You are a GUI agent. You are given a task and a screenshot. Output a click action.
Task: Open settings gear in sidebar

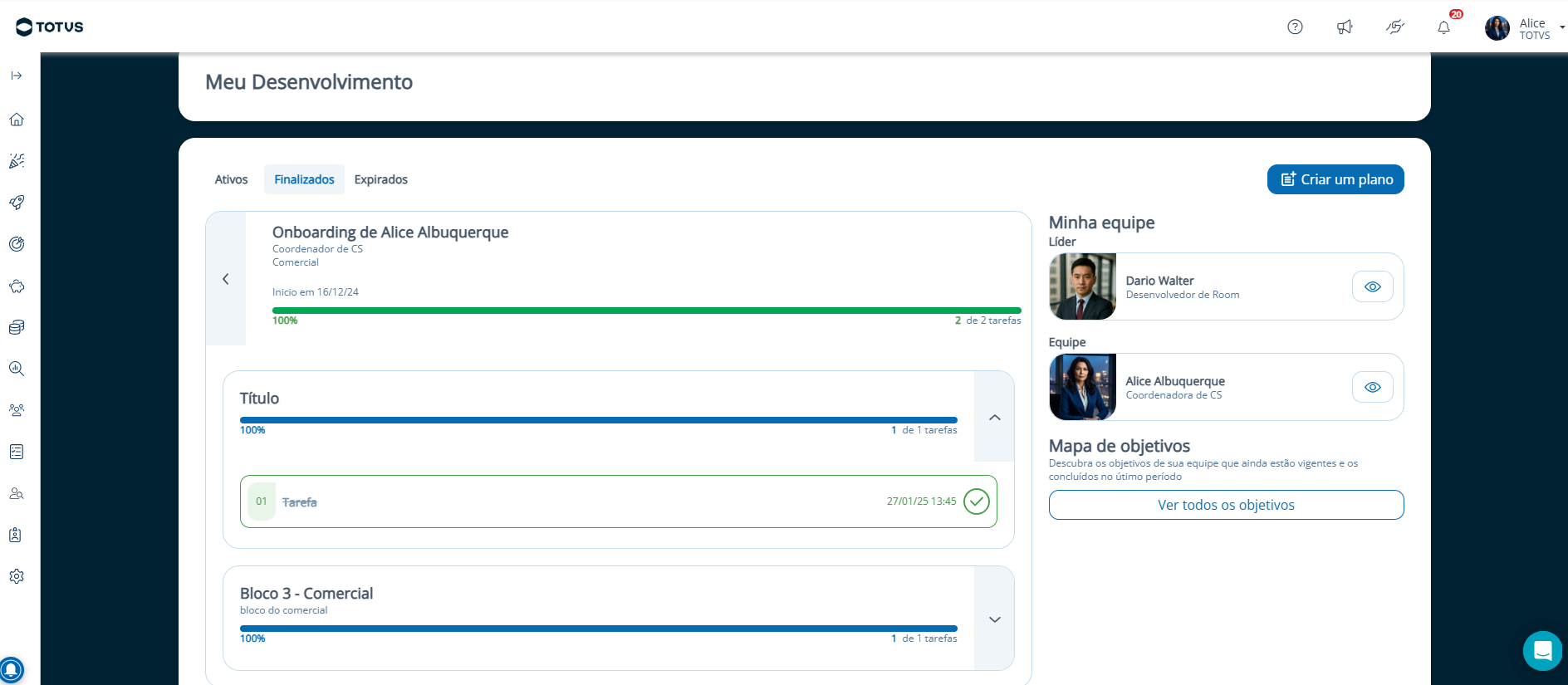[17, 576]
